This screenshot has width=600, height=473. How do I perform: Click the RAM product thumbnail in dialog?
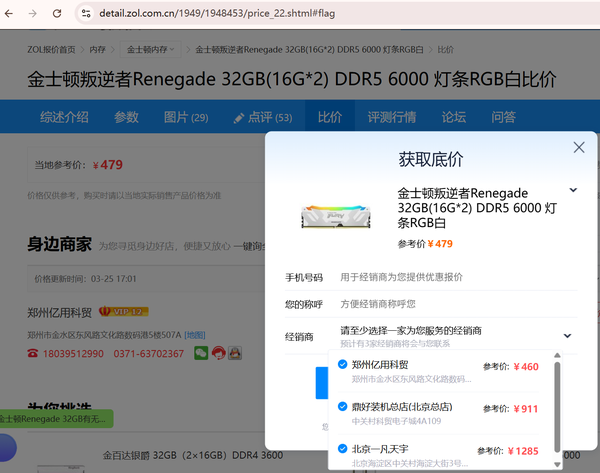336,216
